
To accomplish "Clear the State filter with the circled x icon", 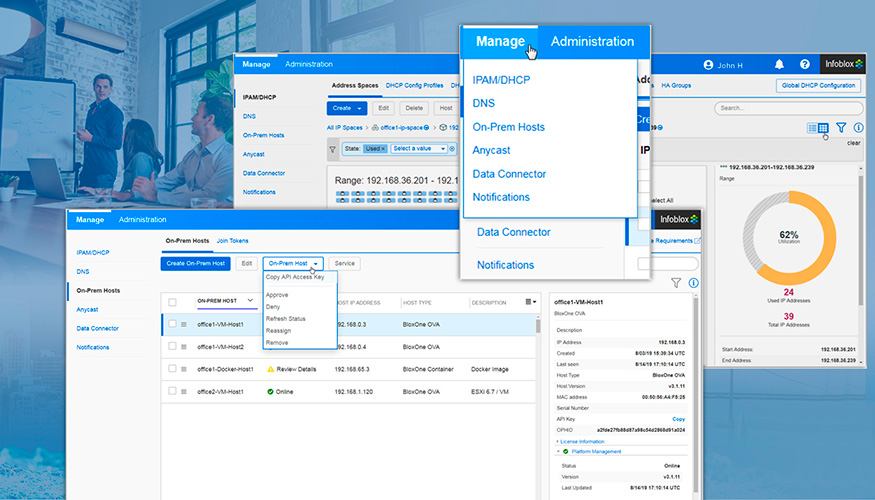I will (x=452, y=148).
